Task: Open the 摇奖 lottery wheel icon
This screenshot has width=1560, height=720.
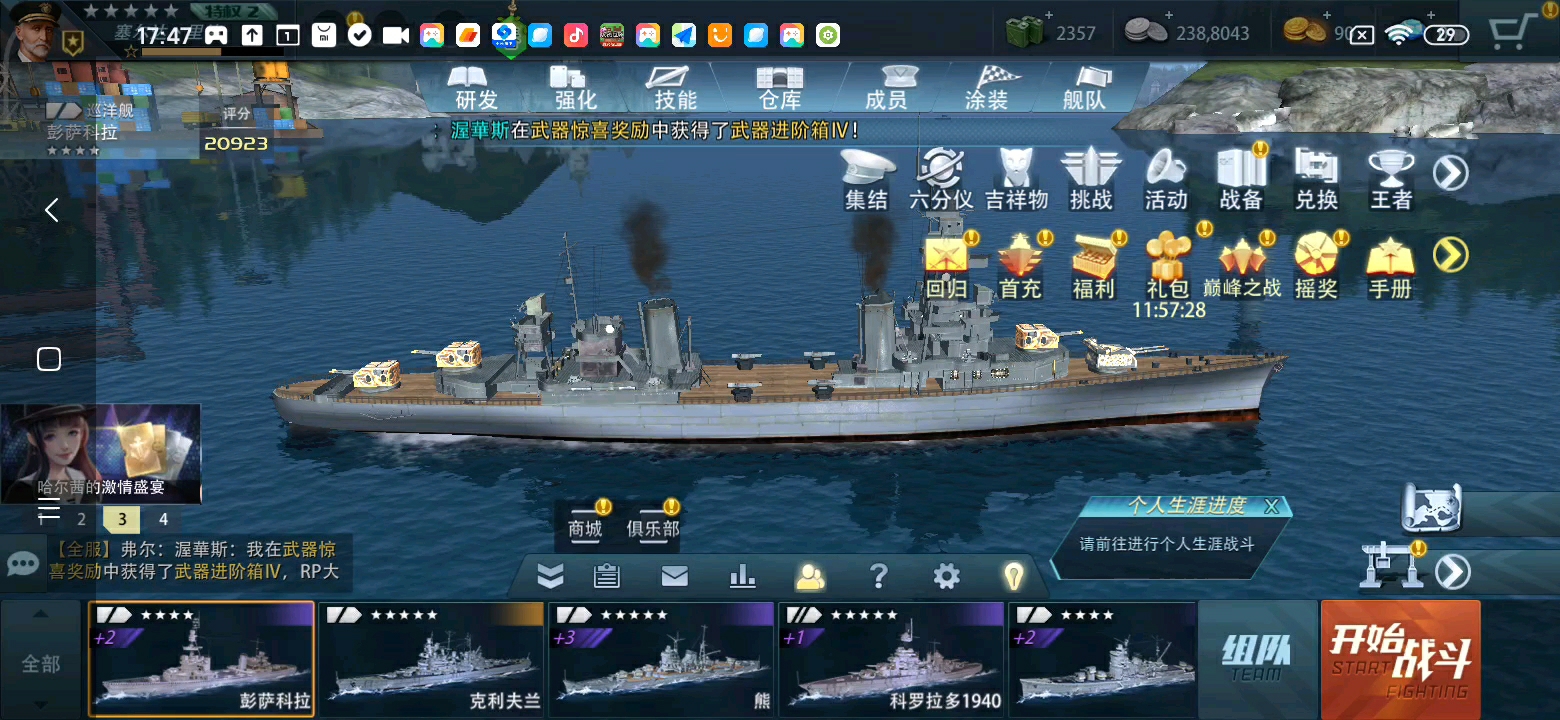Action: 1317,267
